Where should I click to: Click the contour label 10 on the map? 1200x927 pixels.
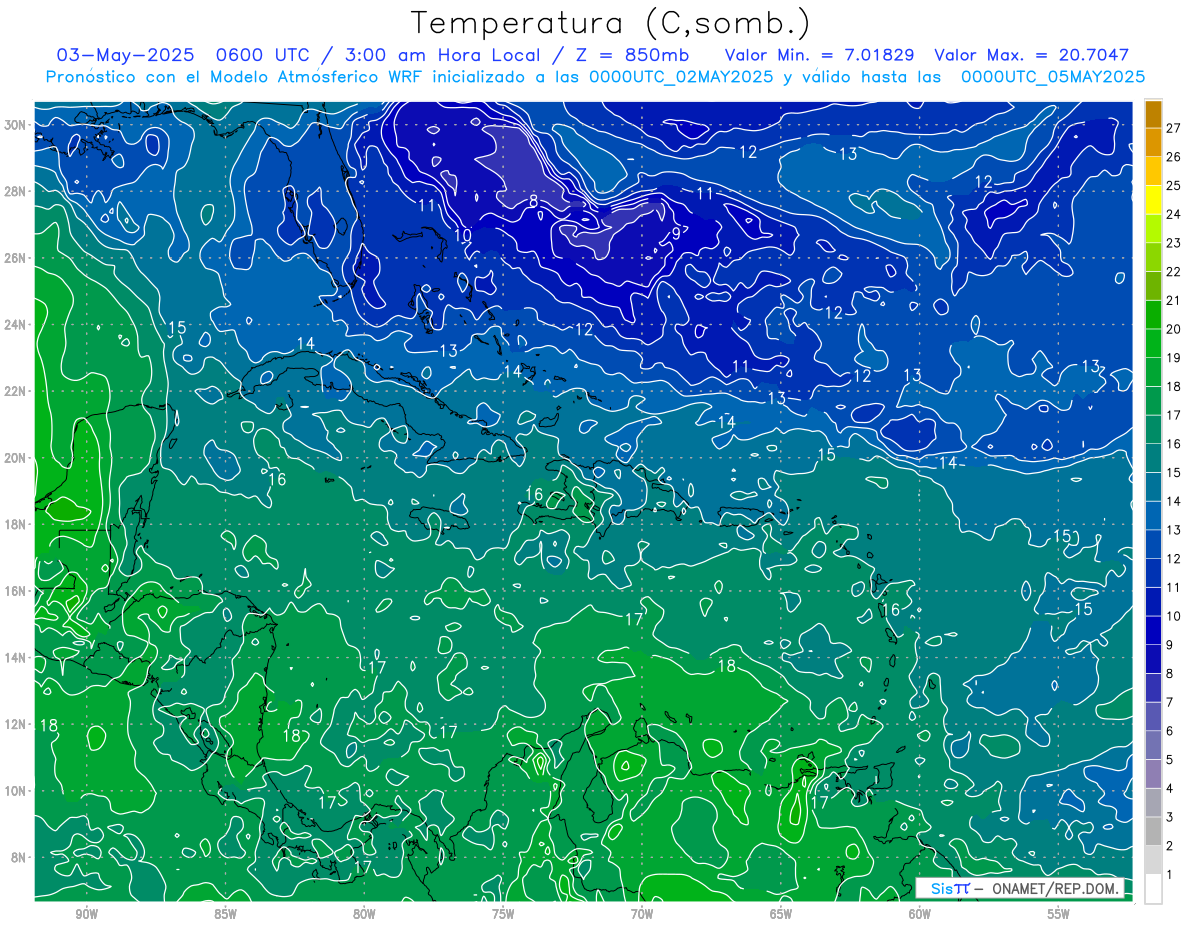click(x=462, y=235)
